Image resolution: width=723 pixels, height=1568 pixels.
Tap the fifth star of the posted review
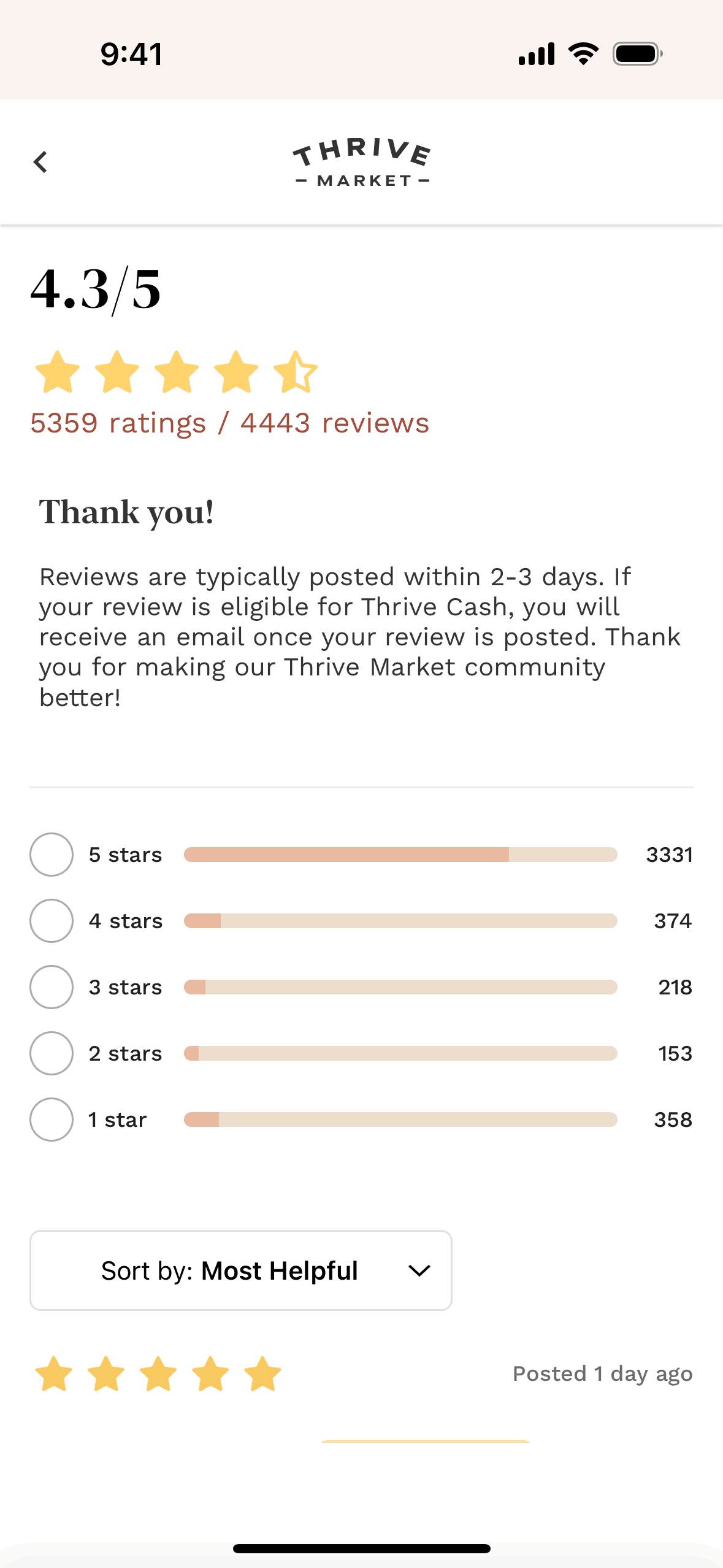tap(262, 1374)
